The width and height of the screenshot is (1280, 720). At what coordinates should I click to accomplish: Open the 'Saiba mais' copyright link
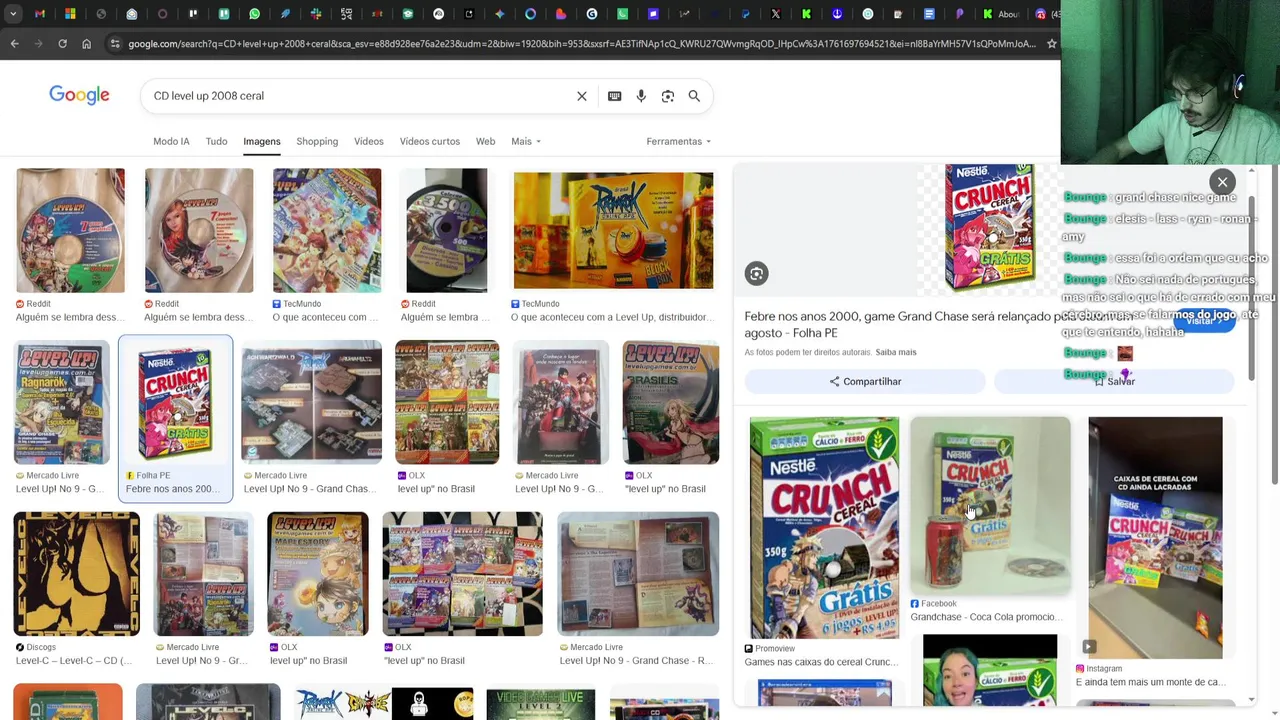(896, 352)
